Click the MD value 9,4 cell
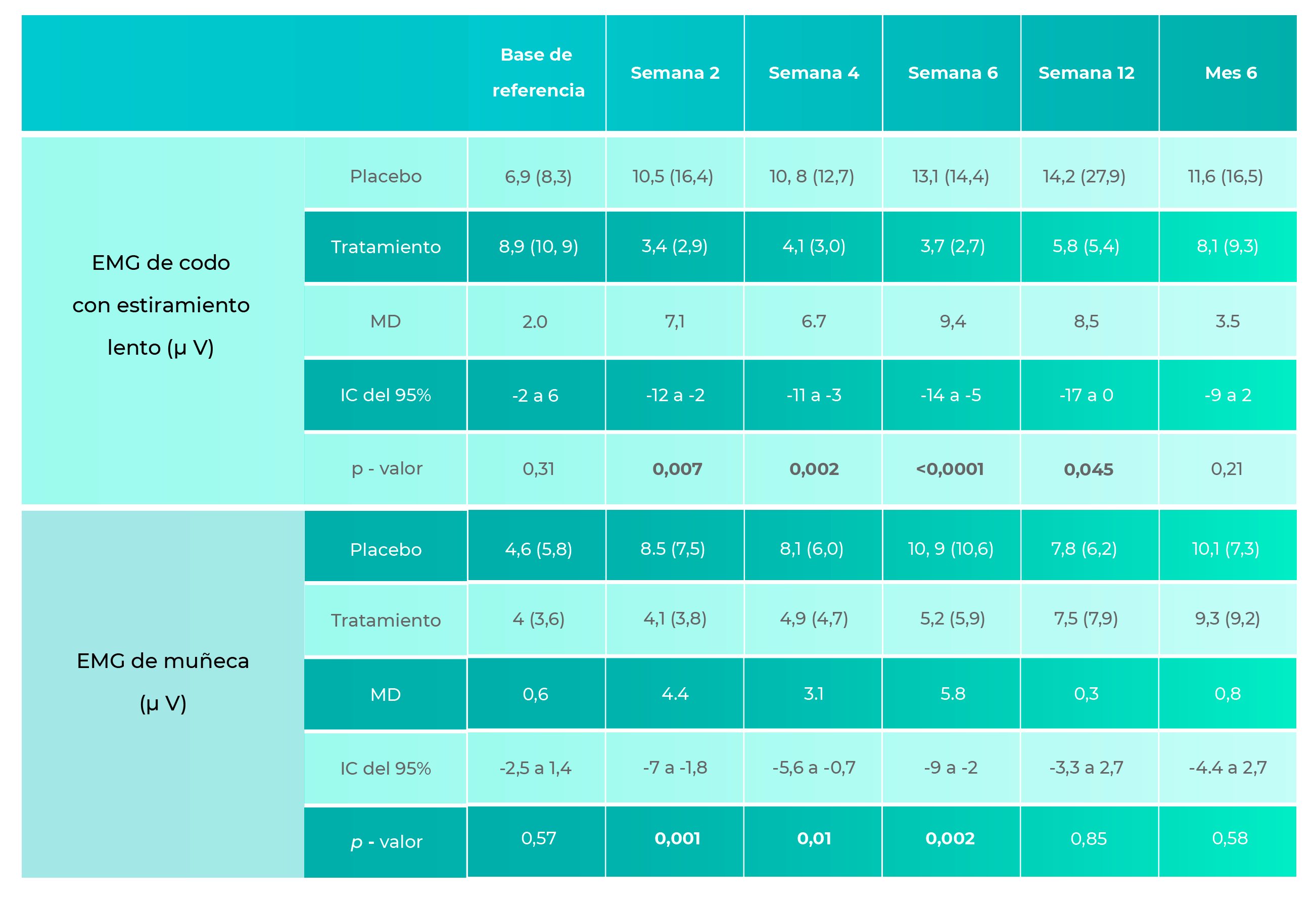This screenshot has width=1316, height=905. pos(953,321)
